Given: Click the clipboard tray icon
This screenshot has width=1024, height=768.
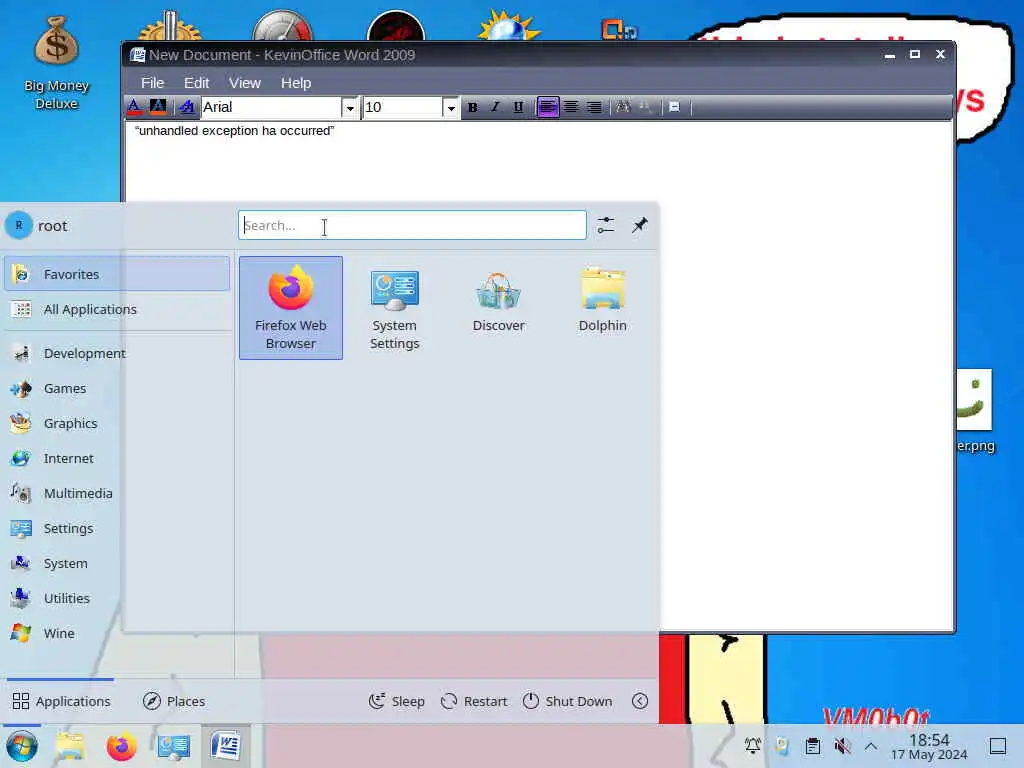Looking at the screenshot, I should 812,745.
